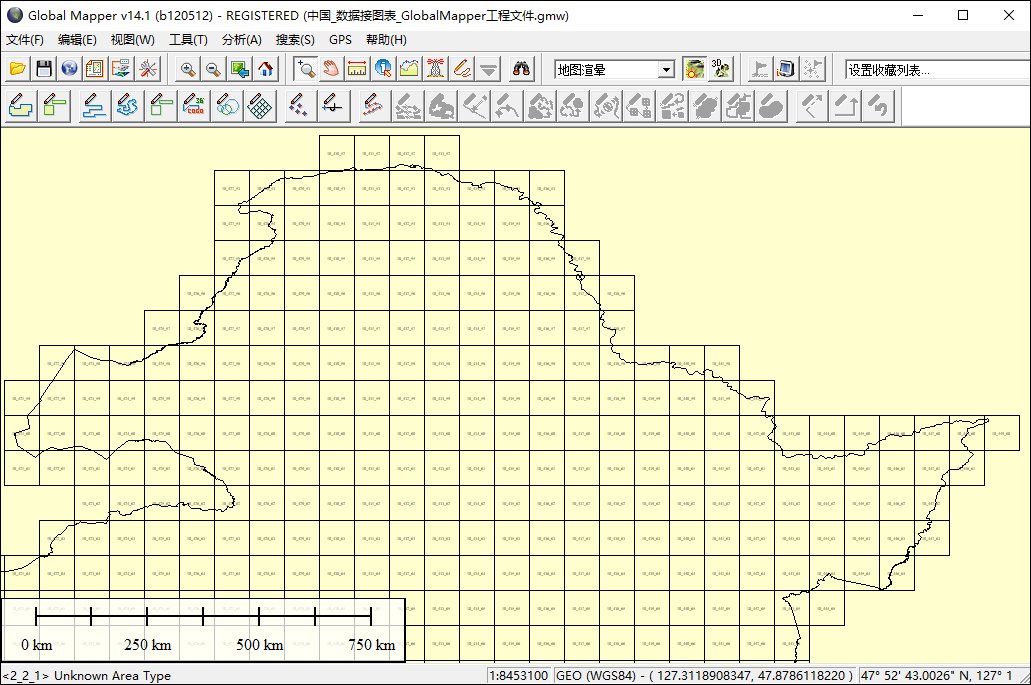The image size is (1031, 685).
Task: Click the binoculars search icon
Action: pyautogui.click(x=521, y=69)
